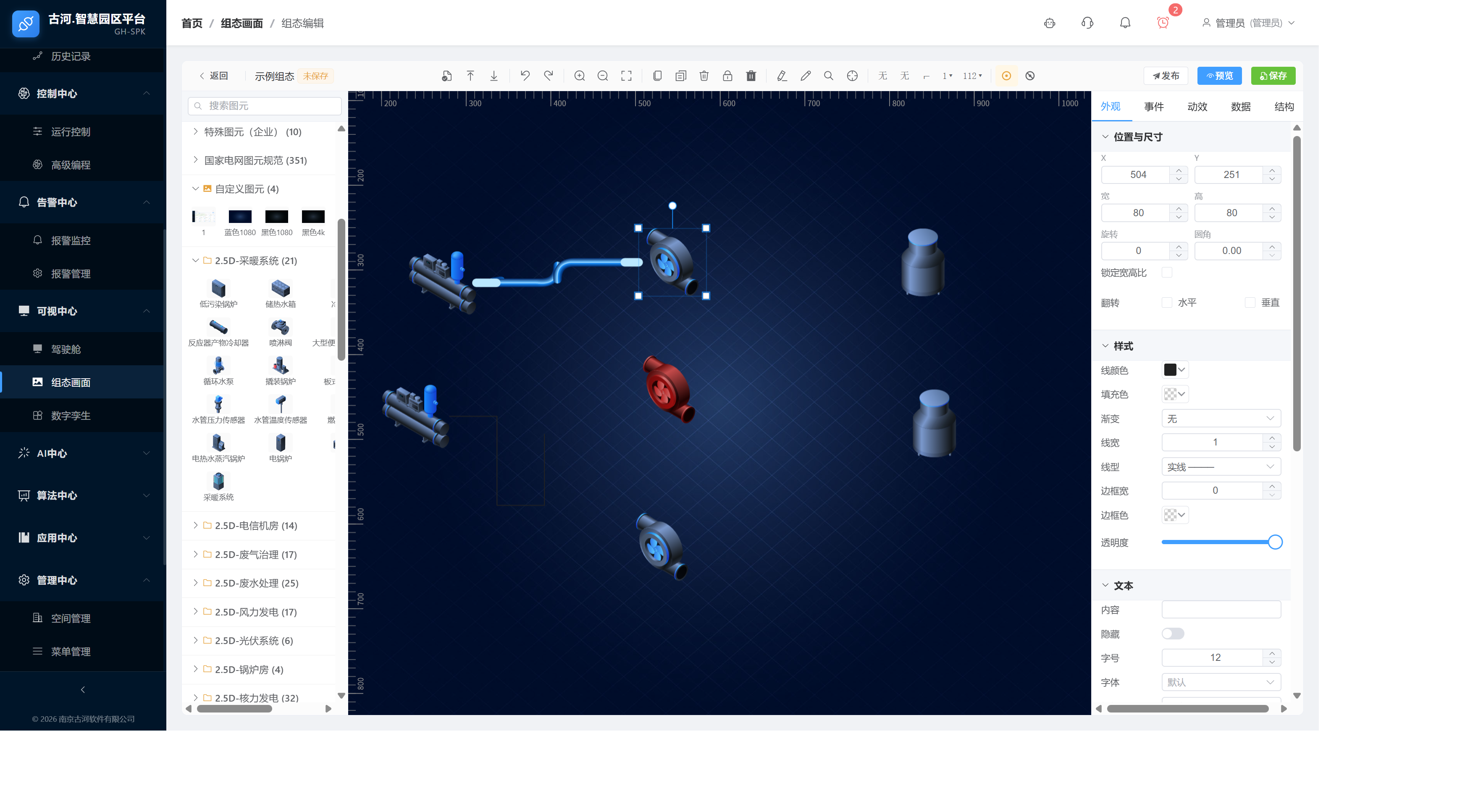
Task: Click the pencil draw tool icon
Action: coord(805,76)
